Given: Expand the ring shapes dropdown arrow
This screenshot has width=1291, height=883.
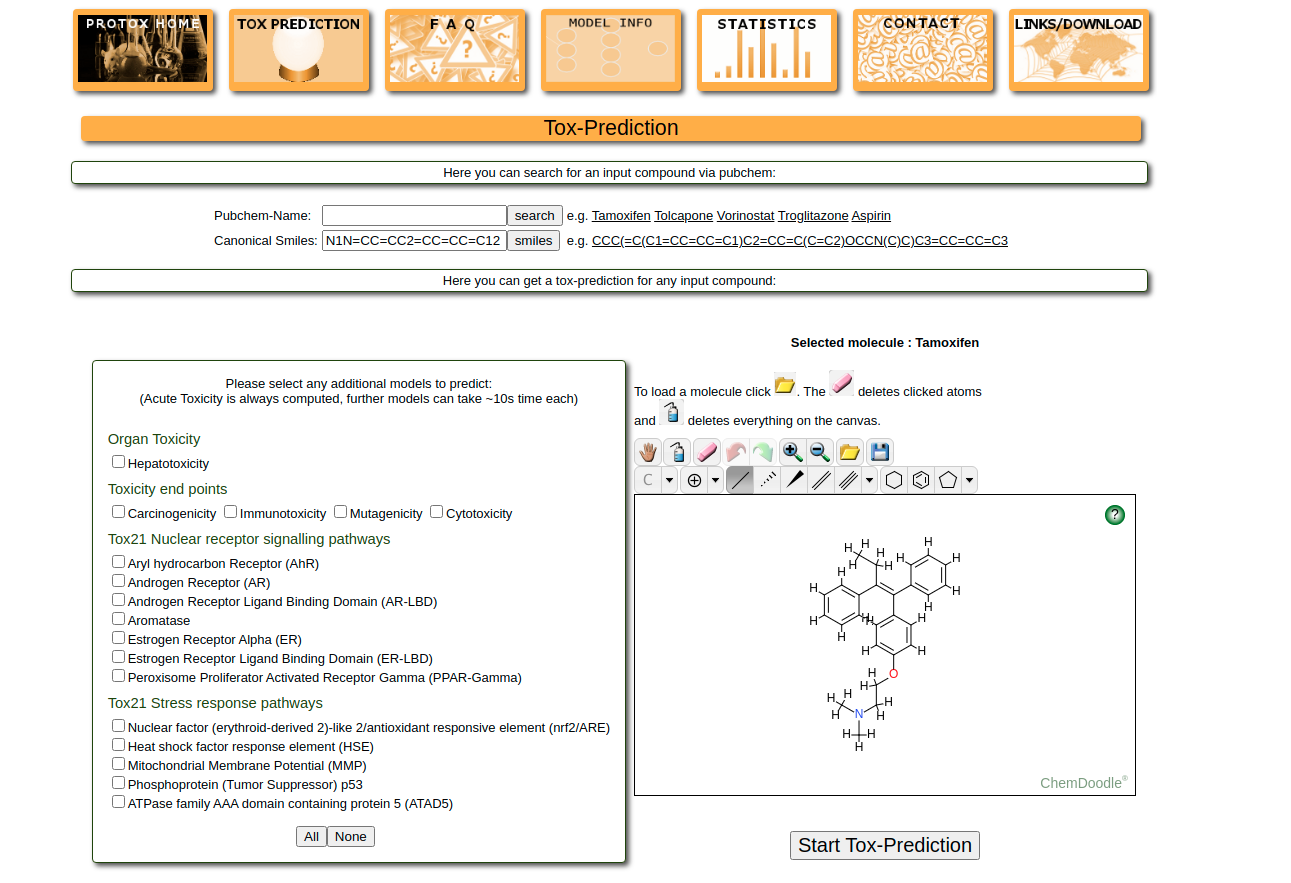Looking at the screenshot, I should coord(969,480).
